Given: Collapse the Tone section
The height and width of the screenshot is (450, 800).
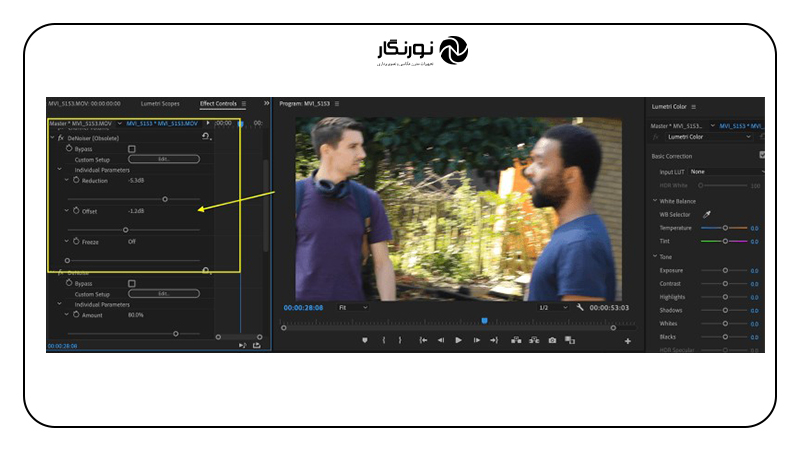Looking at the screenshot, I should pyautogui.click(x=655, y=257).
